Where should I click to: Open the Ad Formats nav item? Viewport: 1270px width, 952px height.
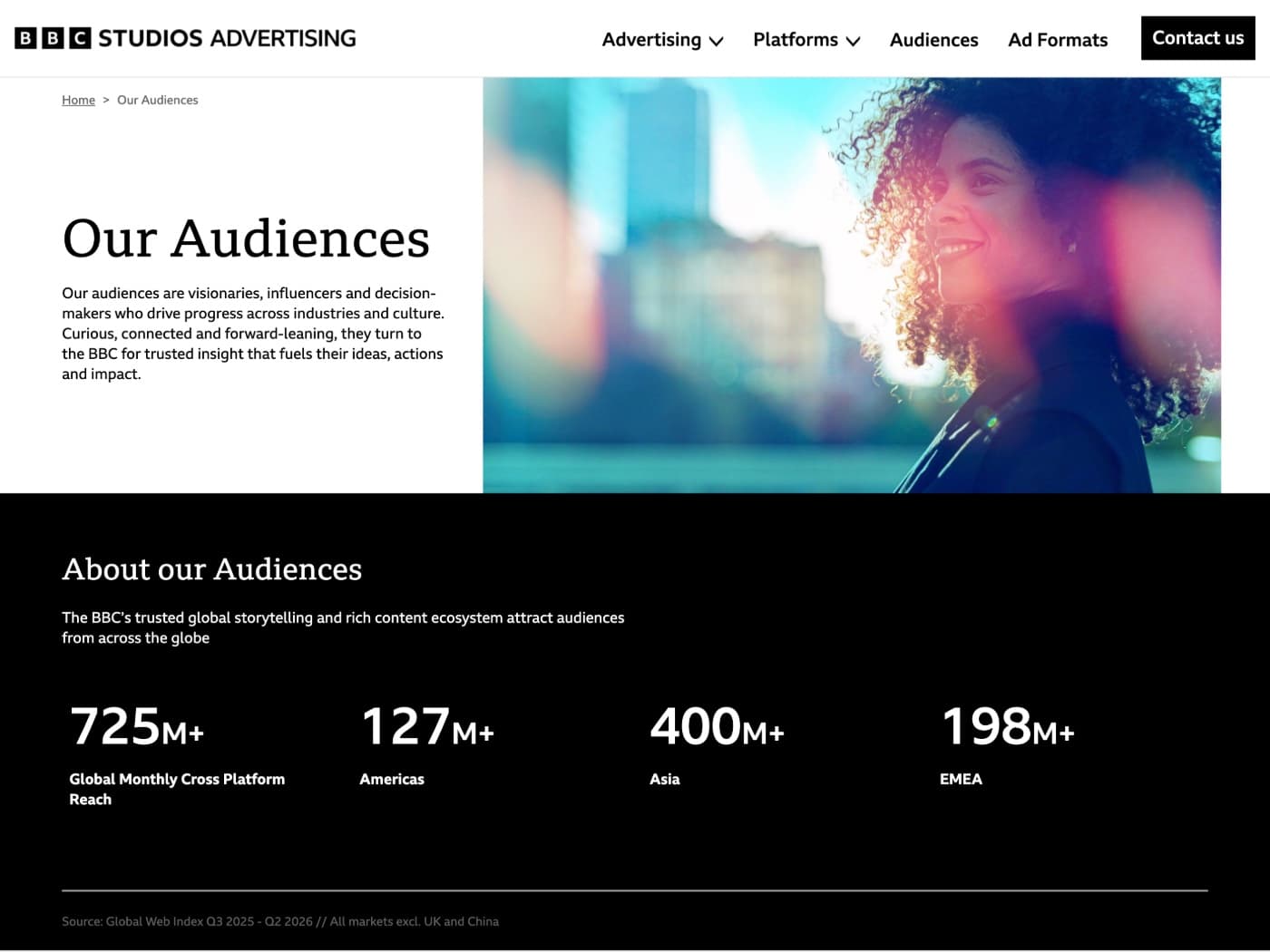click(1058, 40)
